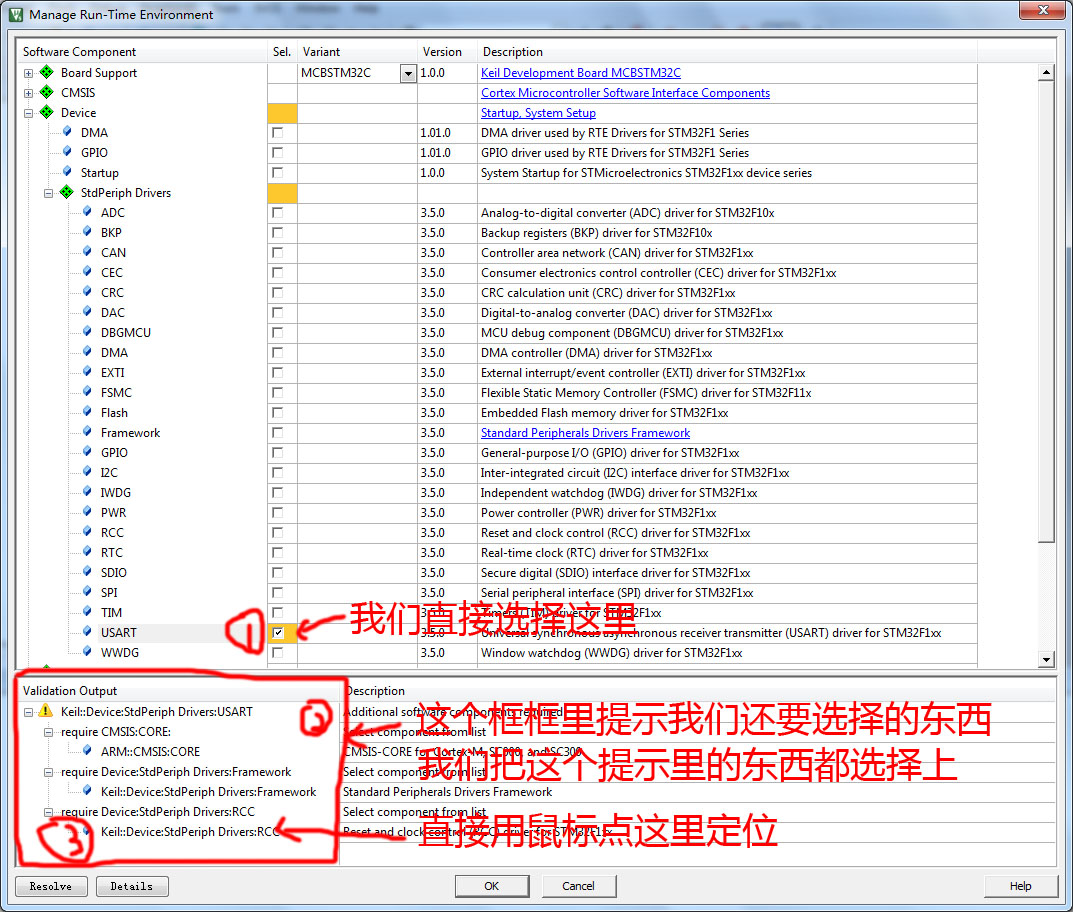Click the CMSIS component group icon

click(x=47, y=92)
